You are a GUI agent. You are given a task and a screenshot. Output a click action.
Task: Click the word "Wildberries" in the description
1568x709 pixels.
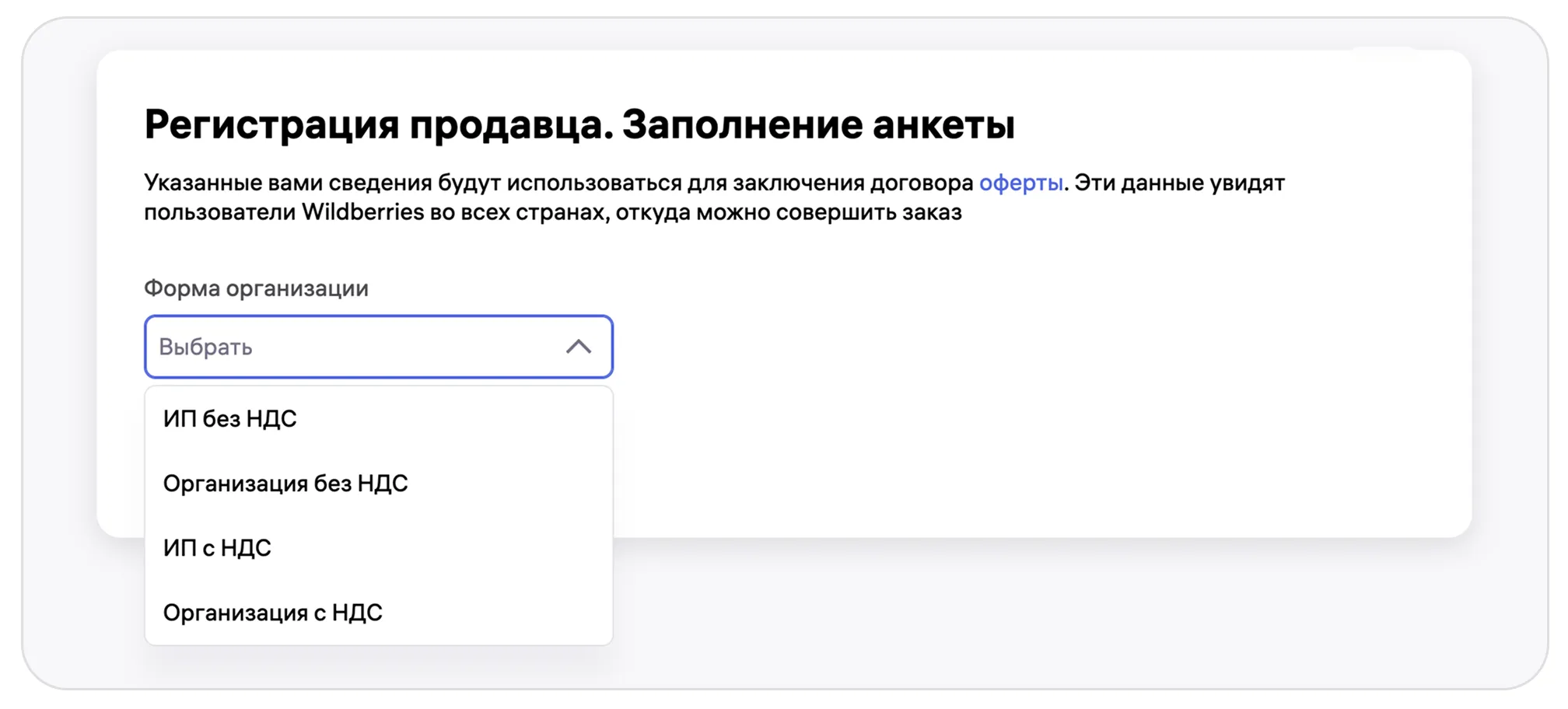(x=362, y=212)
